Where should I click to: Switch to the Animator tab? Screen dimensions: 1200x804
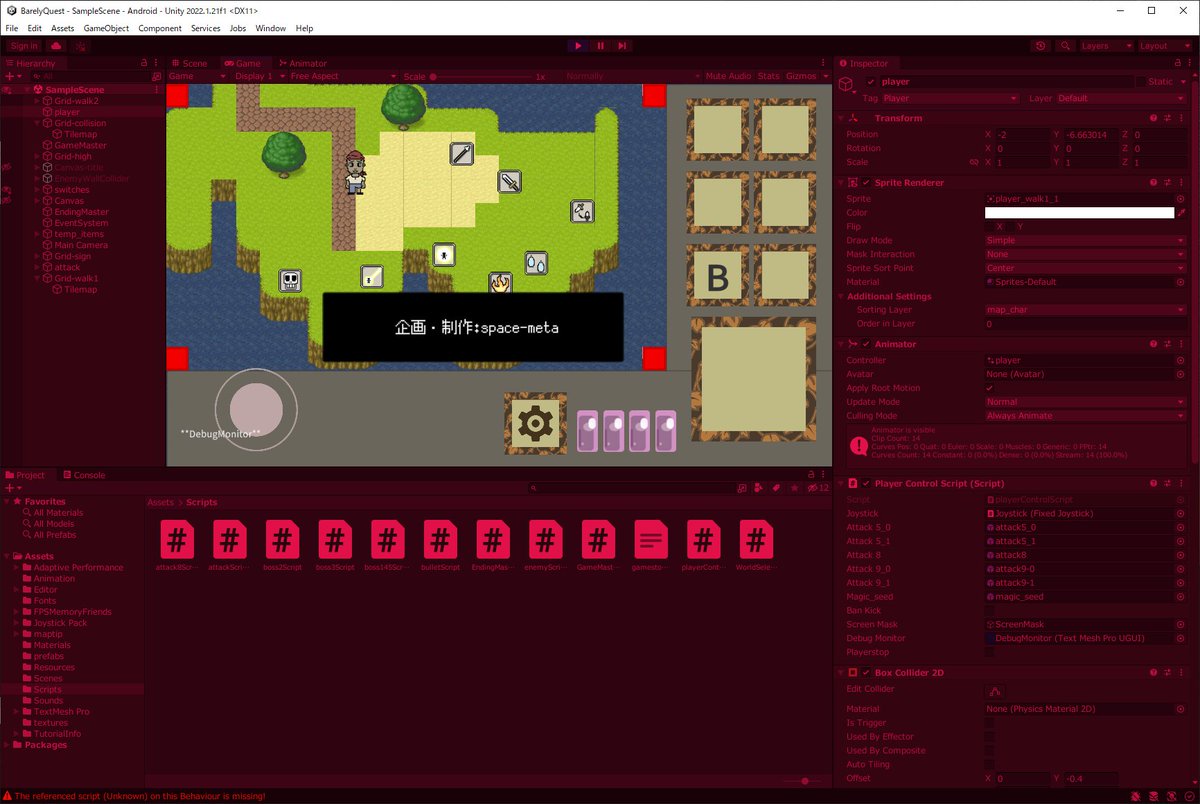(x=302, y=63)
